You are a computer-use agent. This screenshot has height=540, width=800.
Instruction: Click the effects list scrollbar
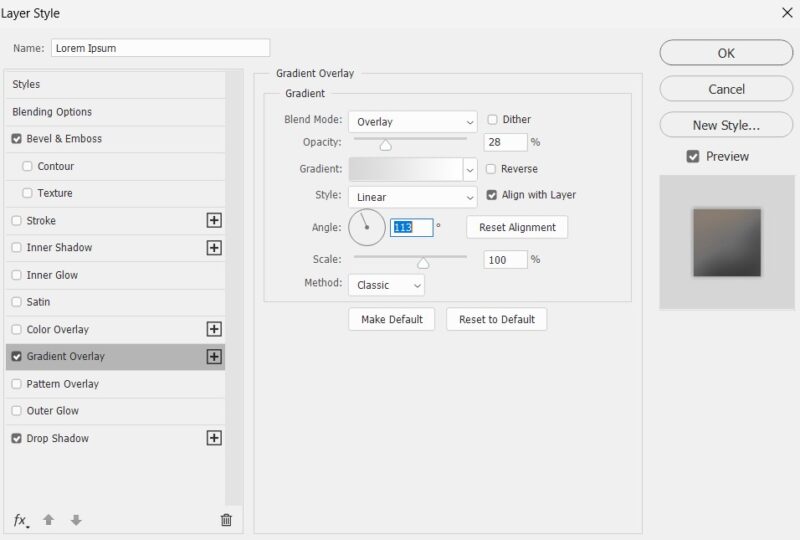tap(234, 288)
